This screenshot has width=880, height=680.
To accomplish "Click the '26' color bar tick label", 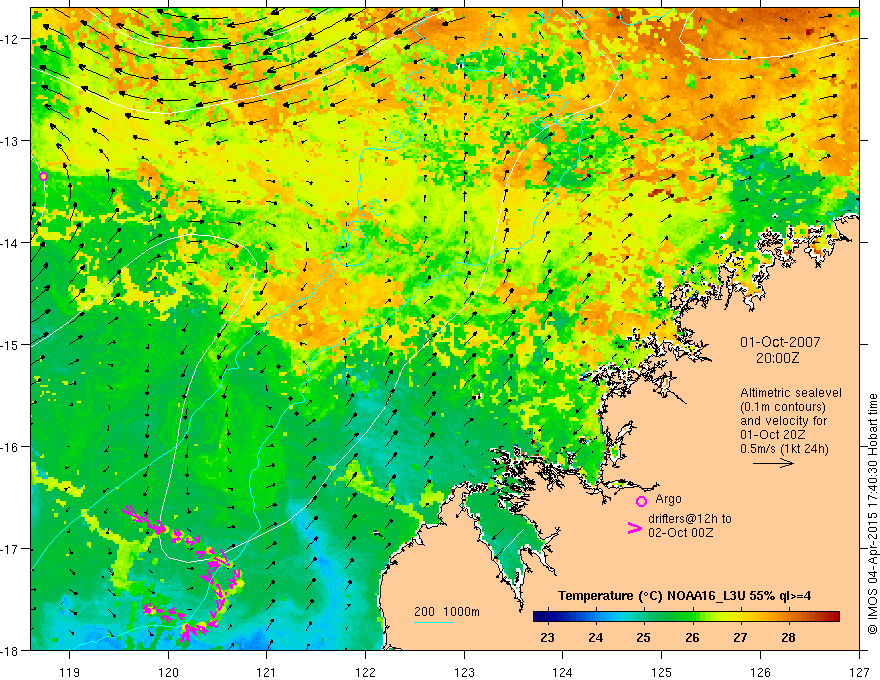I will (x=692, y=637).
